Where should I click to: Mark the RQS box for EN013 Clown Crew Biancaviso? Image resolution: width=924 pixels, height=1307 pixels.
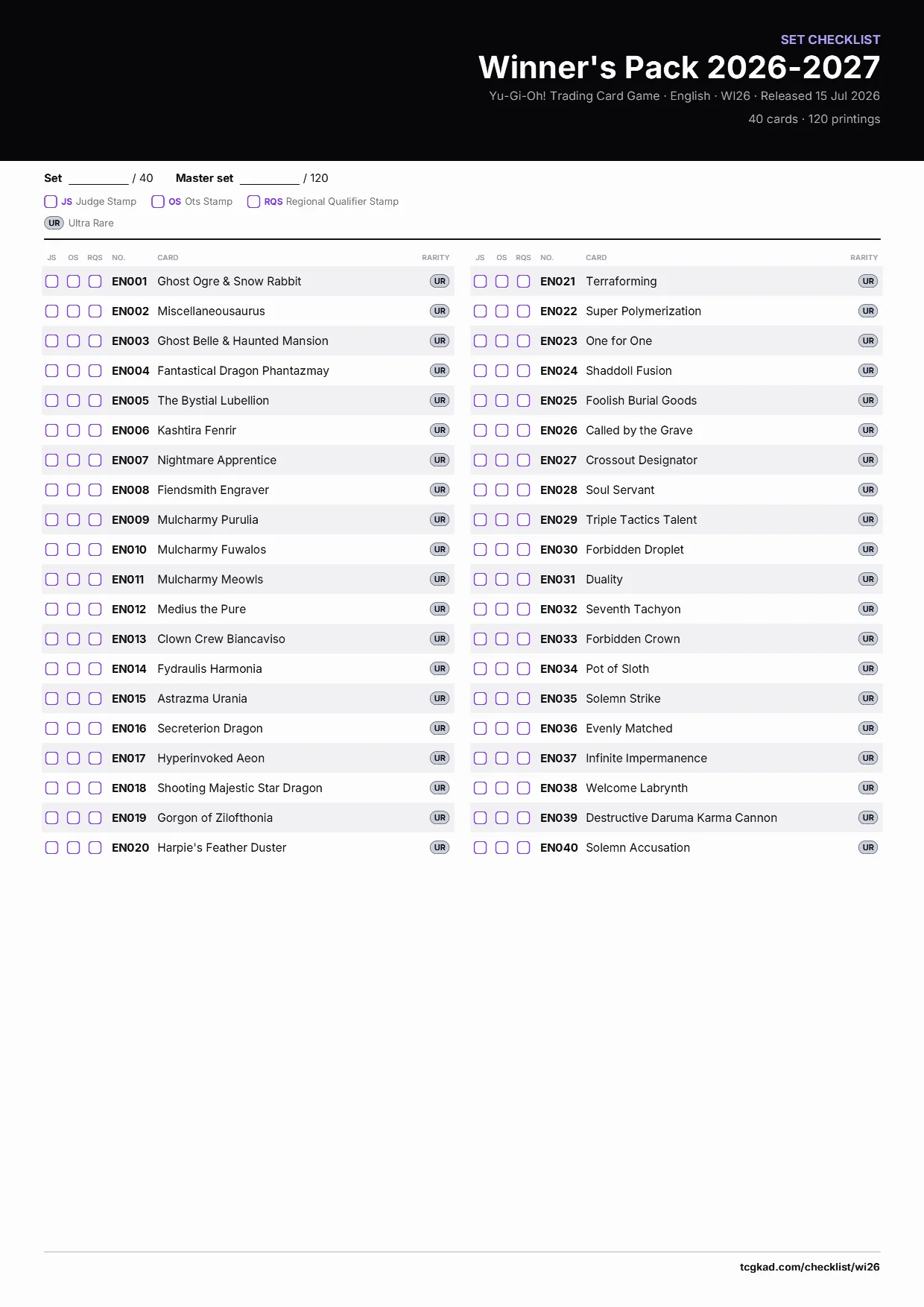click(95, 639)
